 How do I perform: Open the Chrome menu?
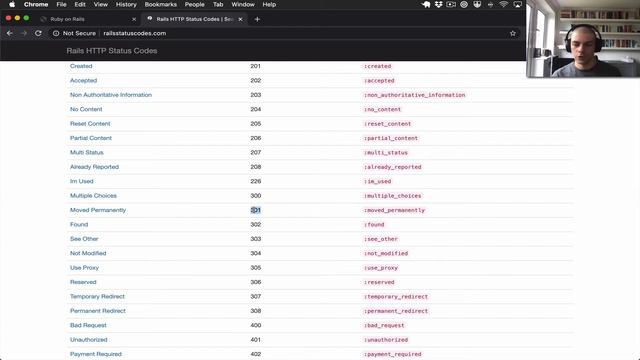tap(36, 4)
